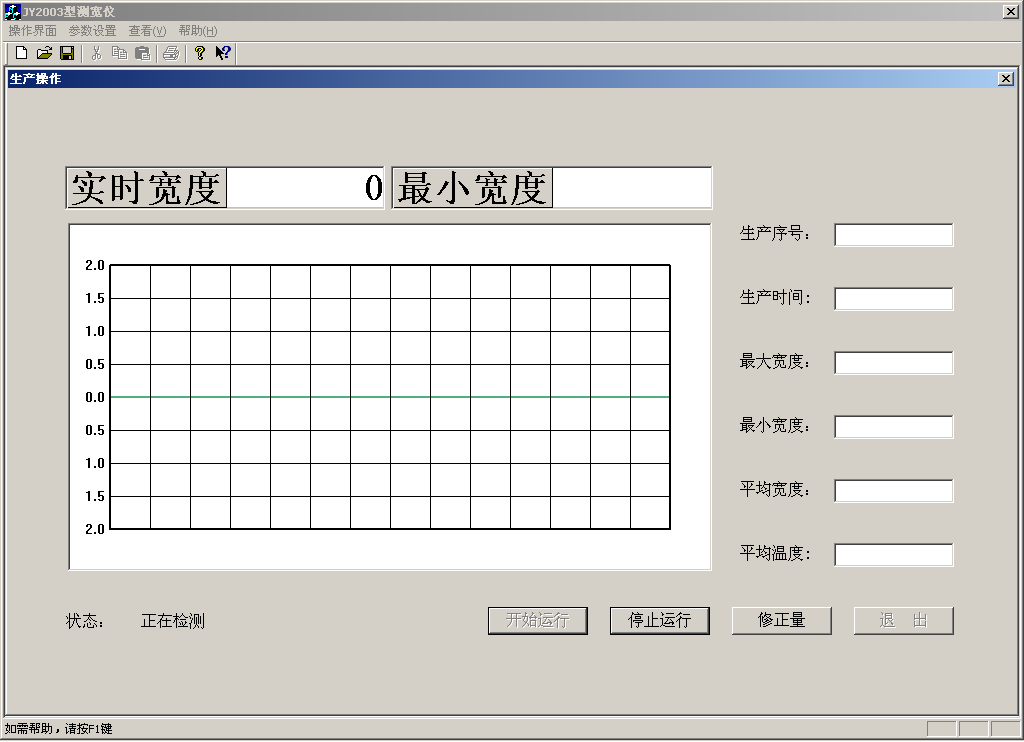Click the 生产序号 input field
This screenshot has width=1024, height=742.
pyautogui.click(x=893, y=235)
